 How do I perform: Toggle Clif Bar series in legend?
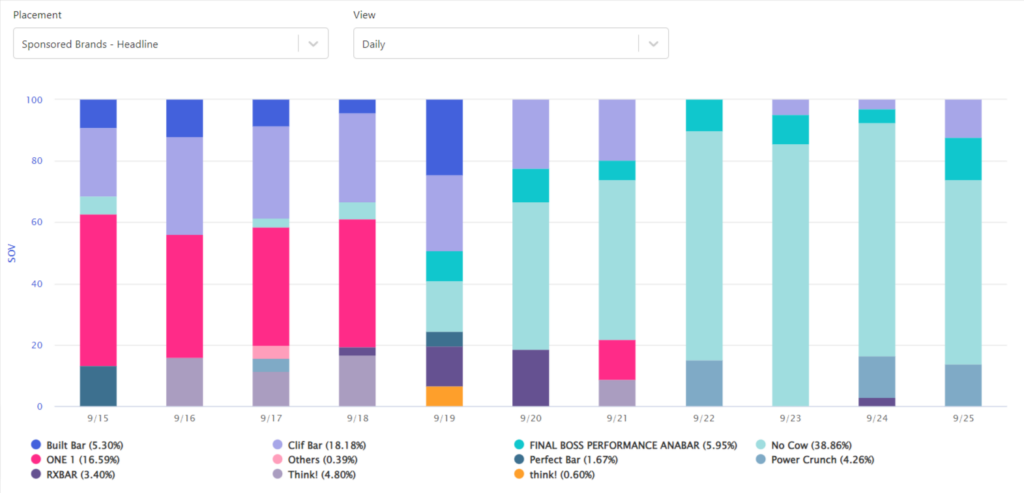321,445
